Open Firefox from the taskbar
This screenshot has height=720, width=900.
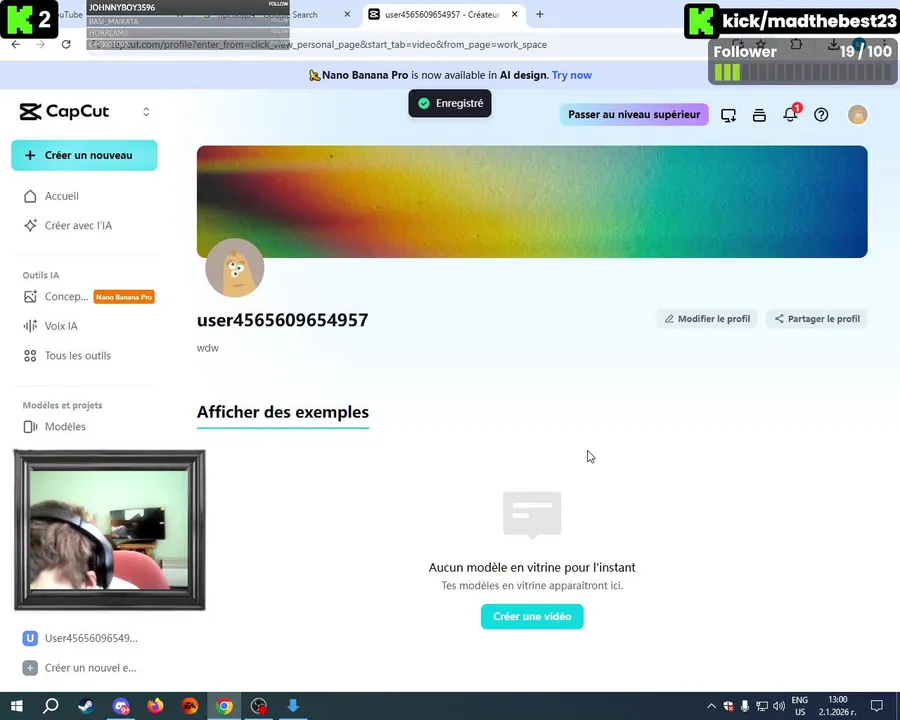tap(155, 706)
